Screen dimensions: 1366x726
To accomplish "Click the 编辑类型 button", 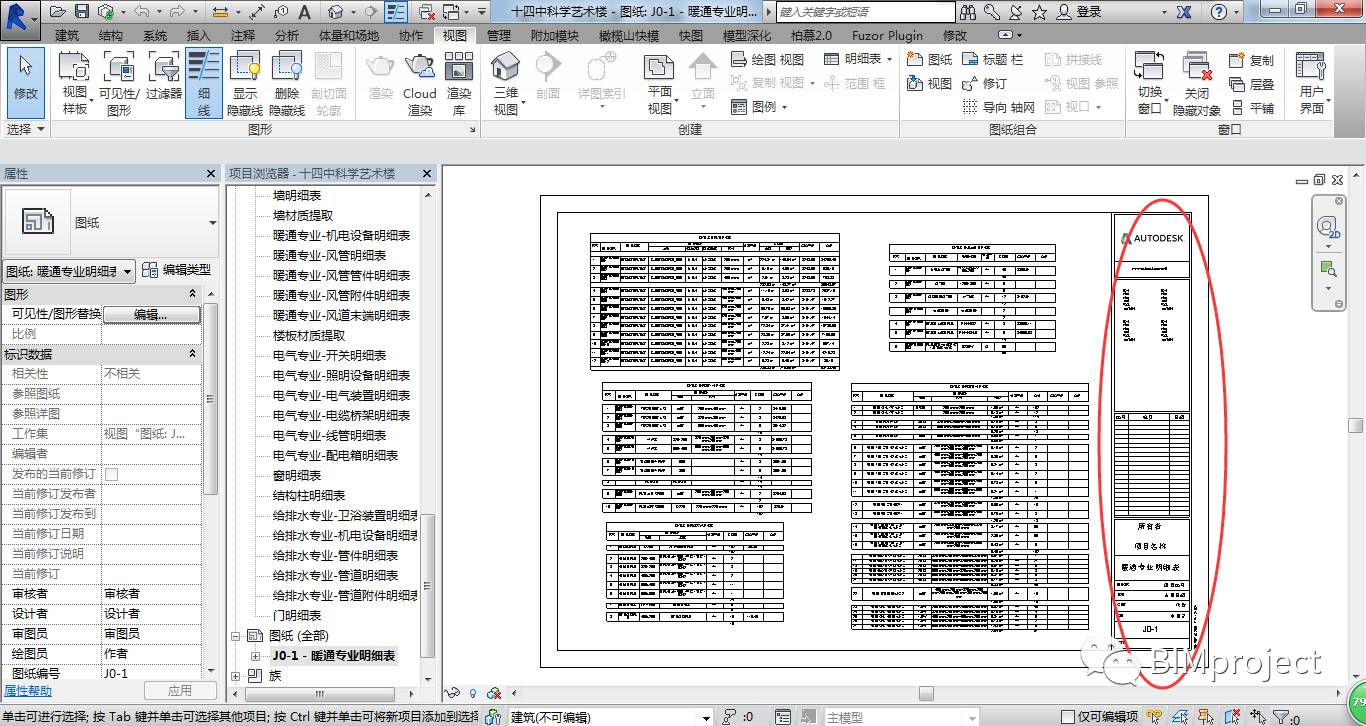I will click(x=177, y=270).
